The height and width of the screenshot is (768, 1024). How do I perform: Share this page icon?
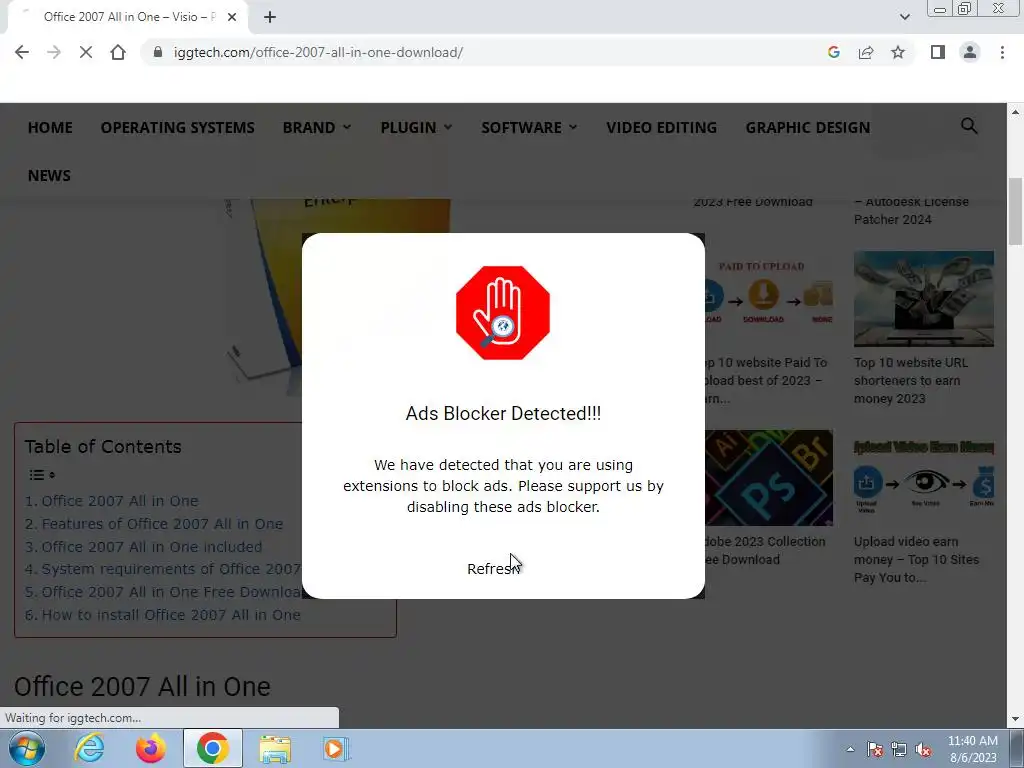pos(866,52)
